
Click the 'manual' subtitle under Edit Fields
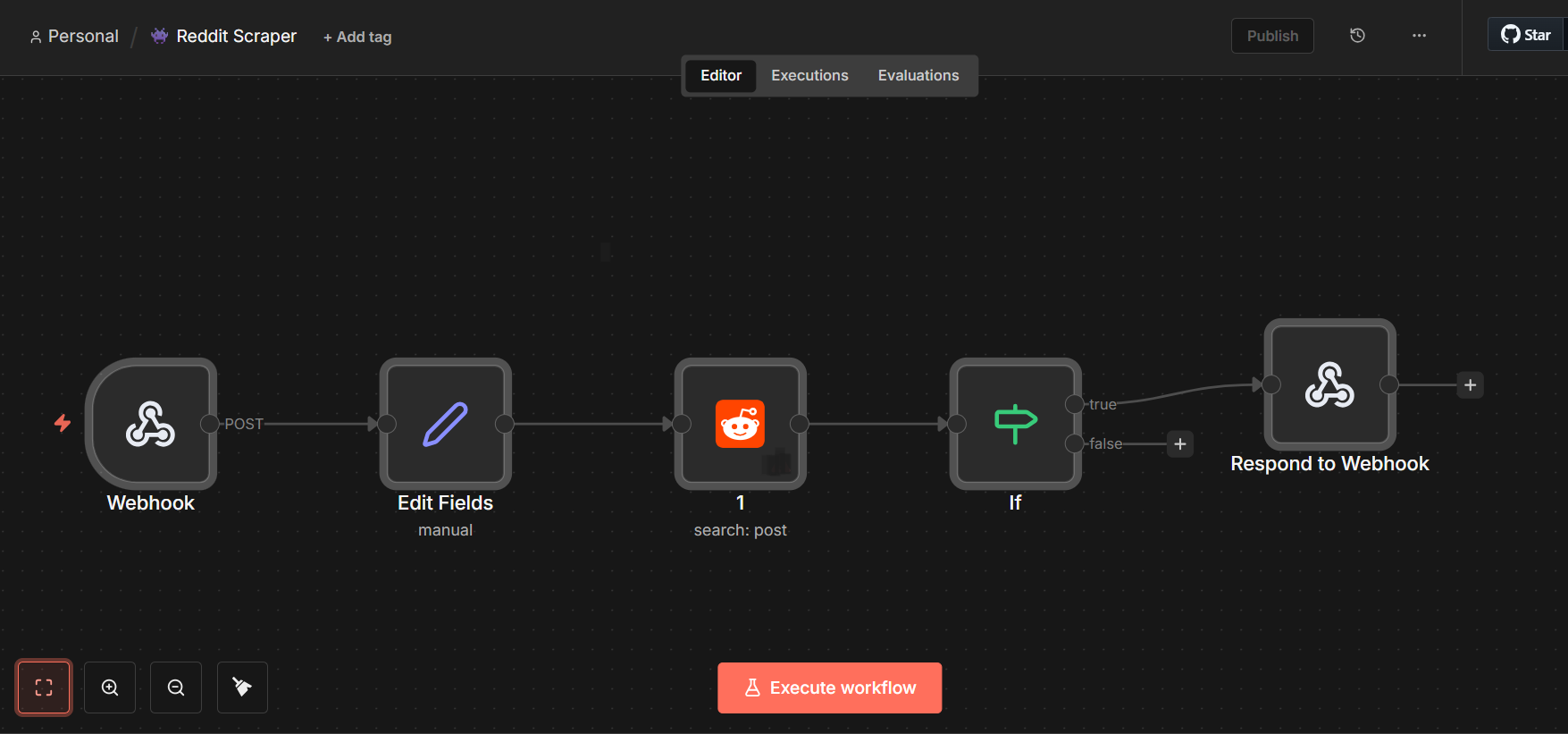pos(446,530)
